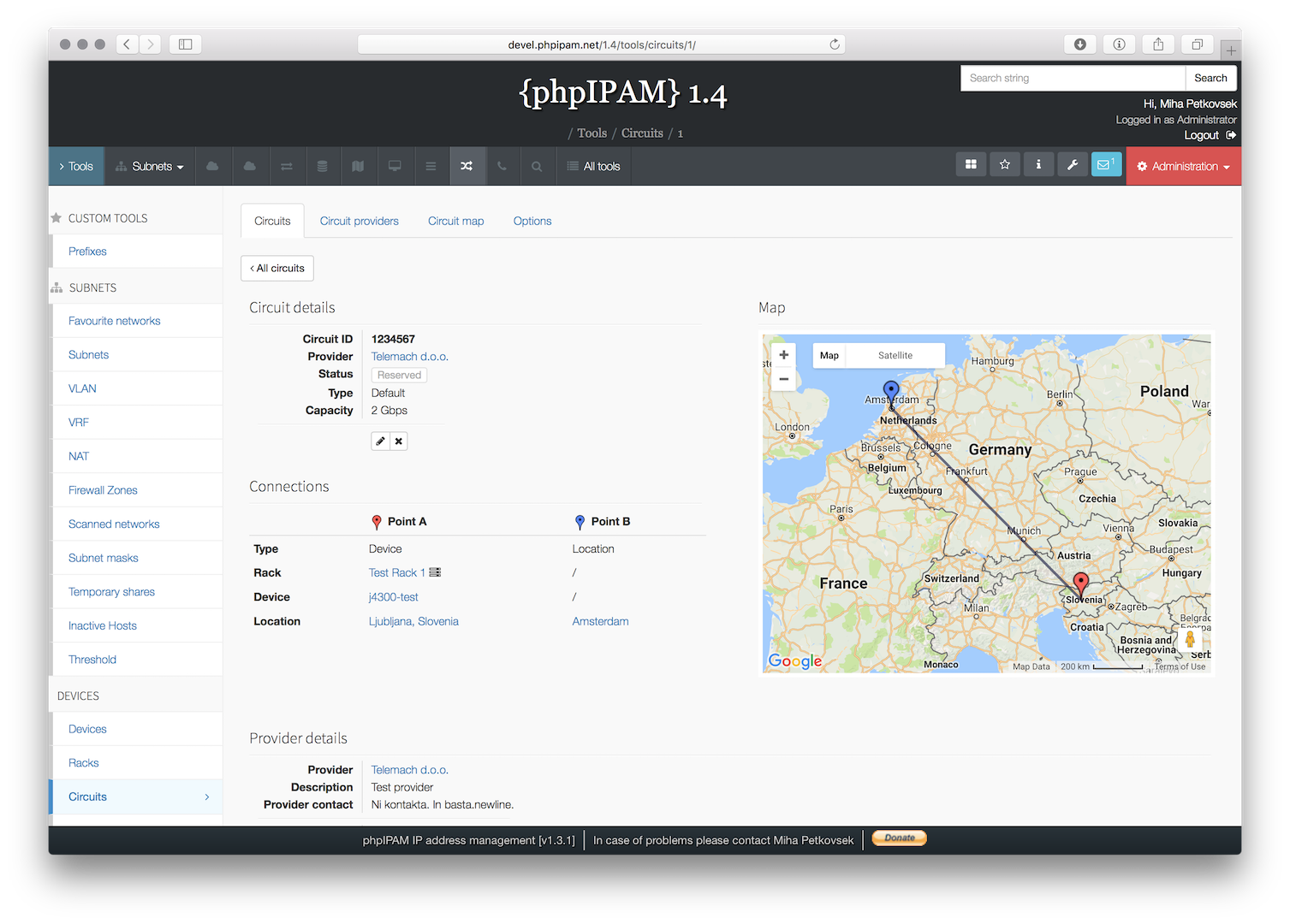Open the favourites star icon
This screenshot has width=1290, height=924.
click(x=1004, y=163)
